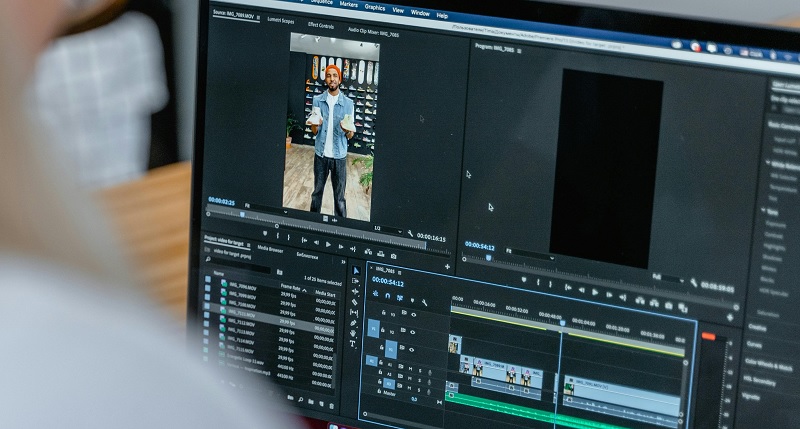The height and width of the screenshot is (429, 800).
Task: Add a marker in the timeline header
Action: pos(412,300)
